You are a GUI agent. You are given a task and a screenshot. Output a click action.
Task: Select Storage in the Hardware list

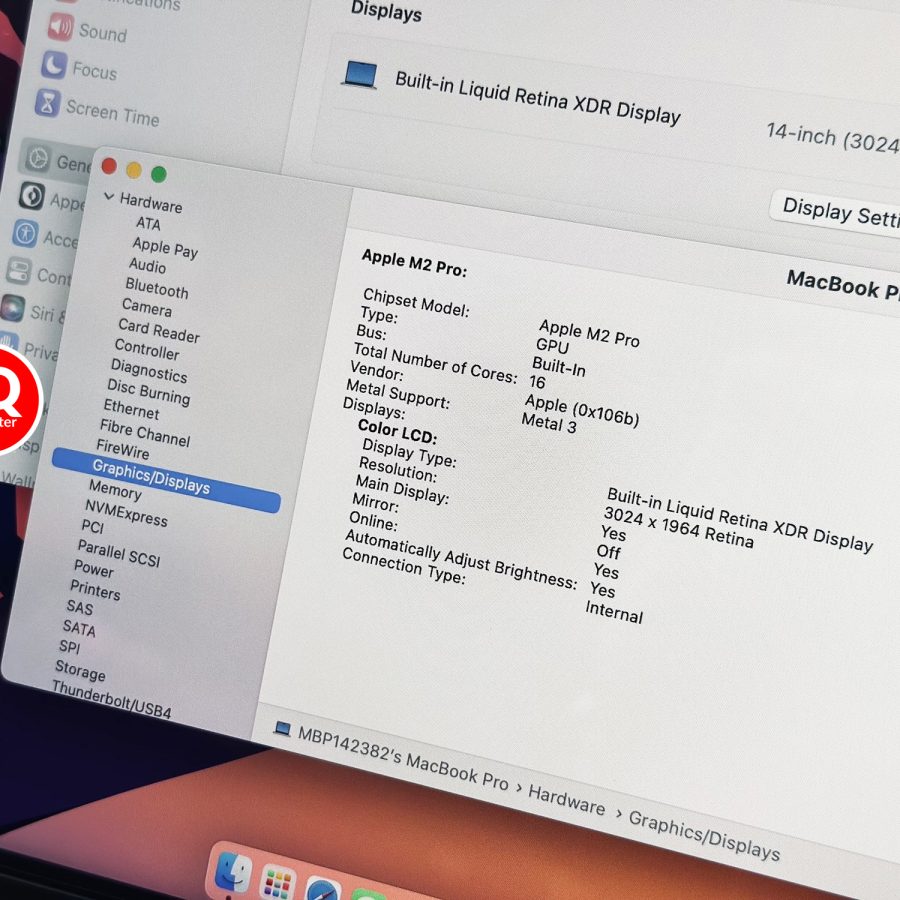click(80, 670)
